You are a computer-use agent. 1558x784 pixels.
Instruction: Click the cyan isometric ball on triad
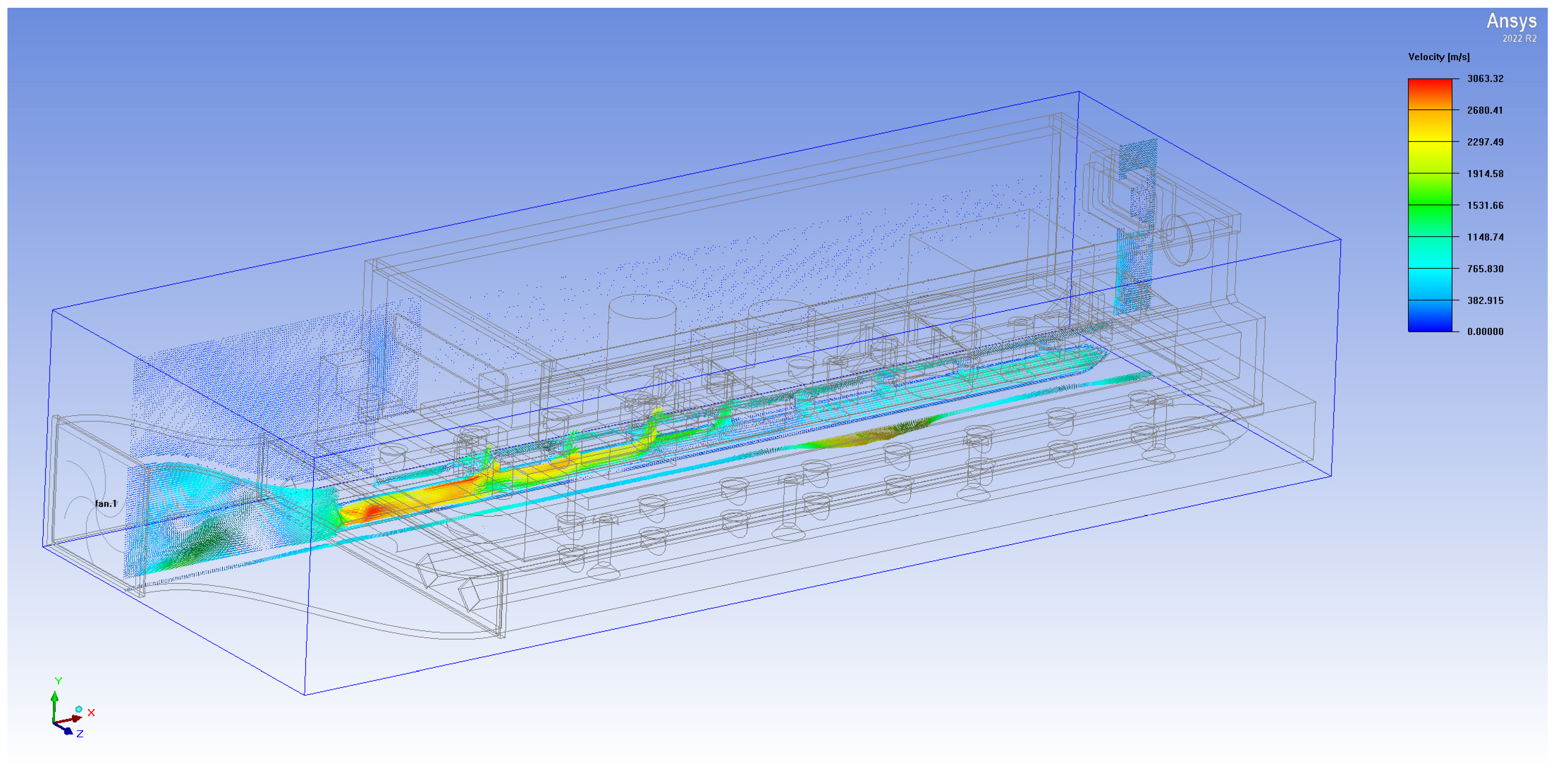[x=79, y=709]
